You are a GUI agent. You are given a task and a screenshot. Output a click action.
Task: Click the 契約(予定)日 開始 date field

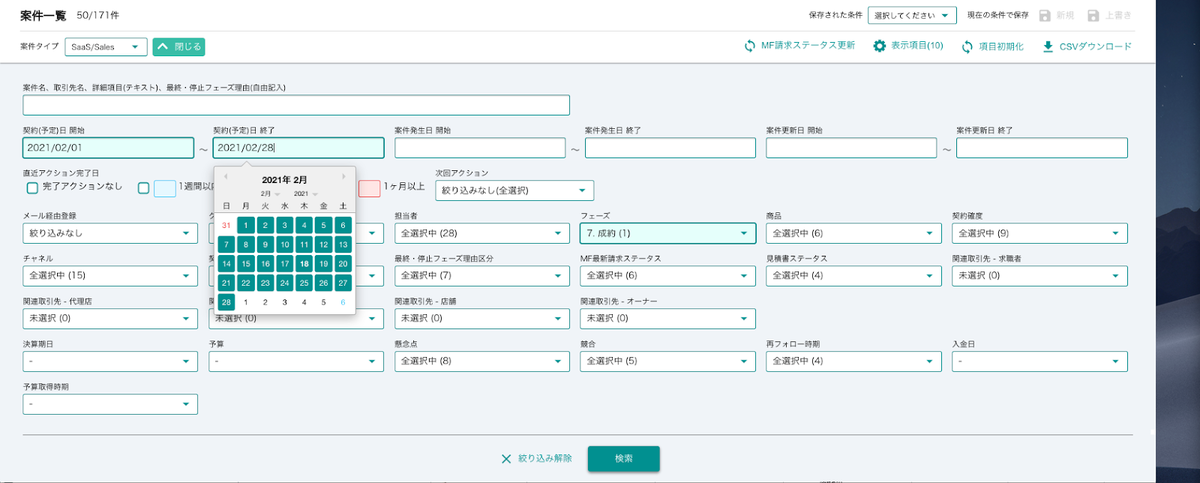point(108,148)
